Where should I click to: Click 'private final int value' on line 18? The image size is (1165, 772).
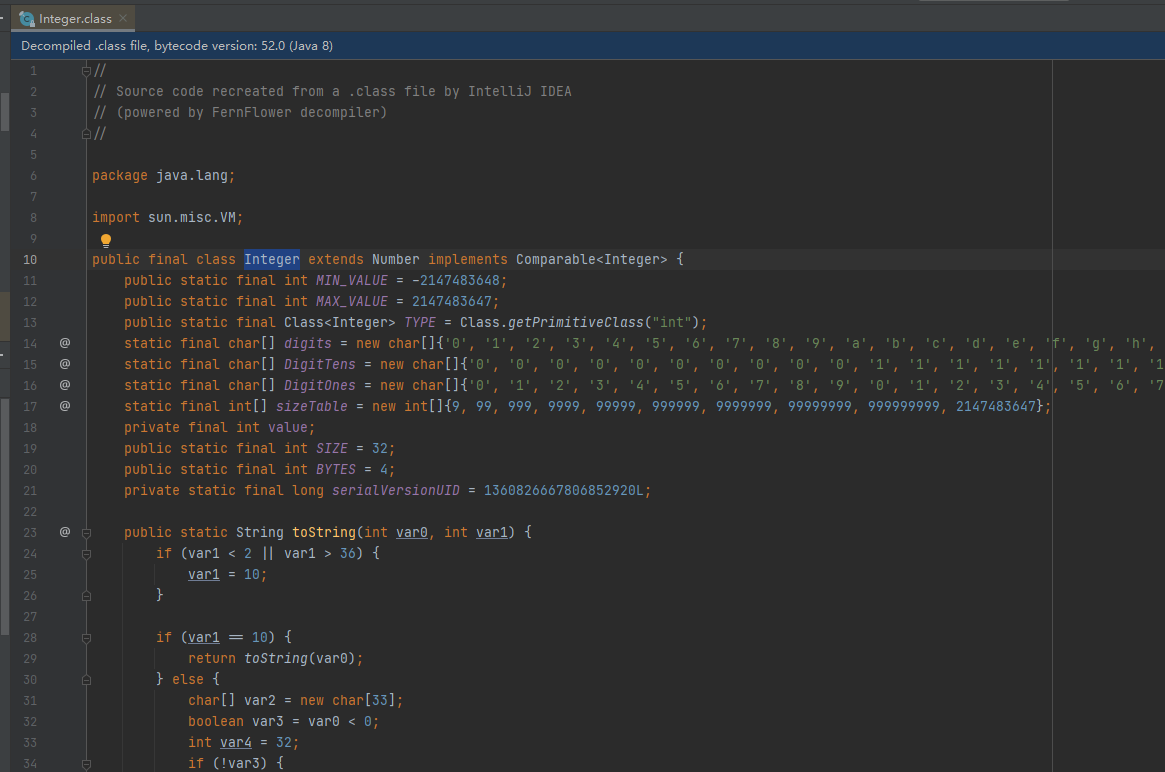(219, 427)
